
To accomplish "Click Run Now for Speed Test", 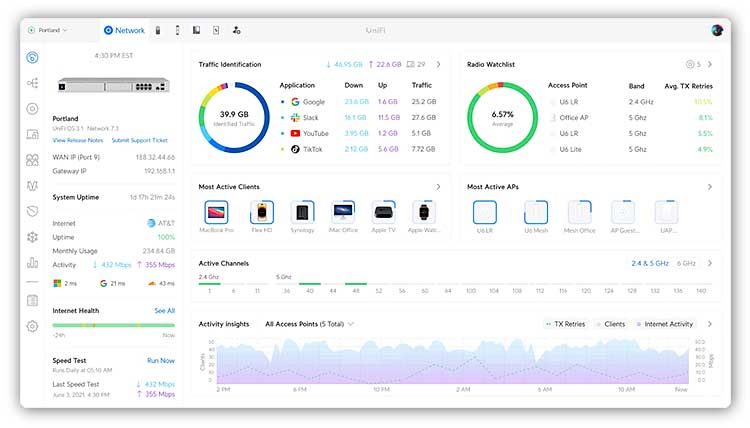I will click(161, 361).
